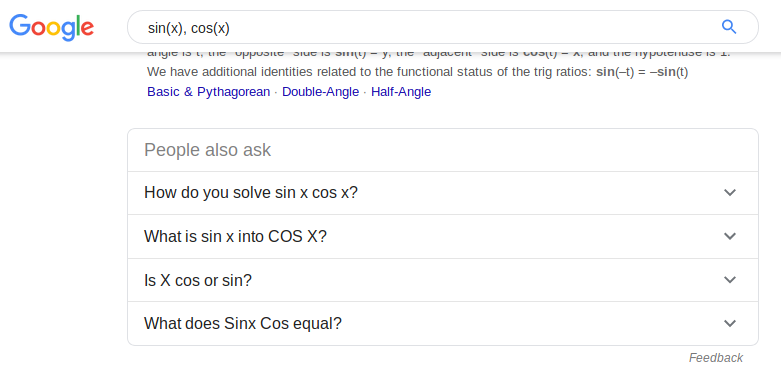The height and width of the screenshot is (385, 781).
Task: Open the Half-Angle link
Action: pyautogui.click(x=401, y=92)
